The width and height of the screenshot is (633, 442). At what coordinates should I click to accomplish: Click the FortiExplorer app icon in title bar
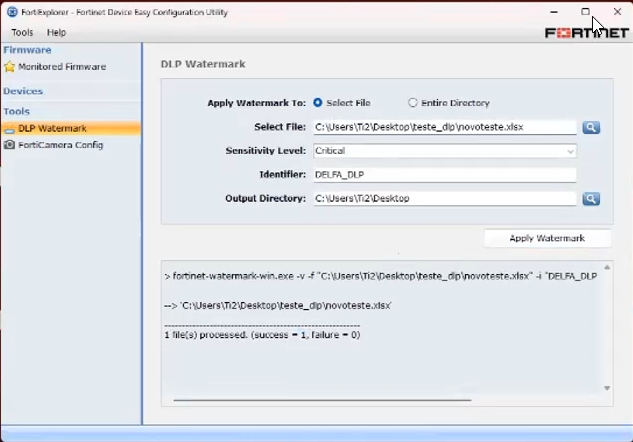tap(12, 12)
